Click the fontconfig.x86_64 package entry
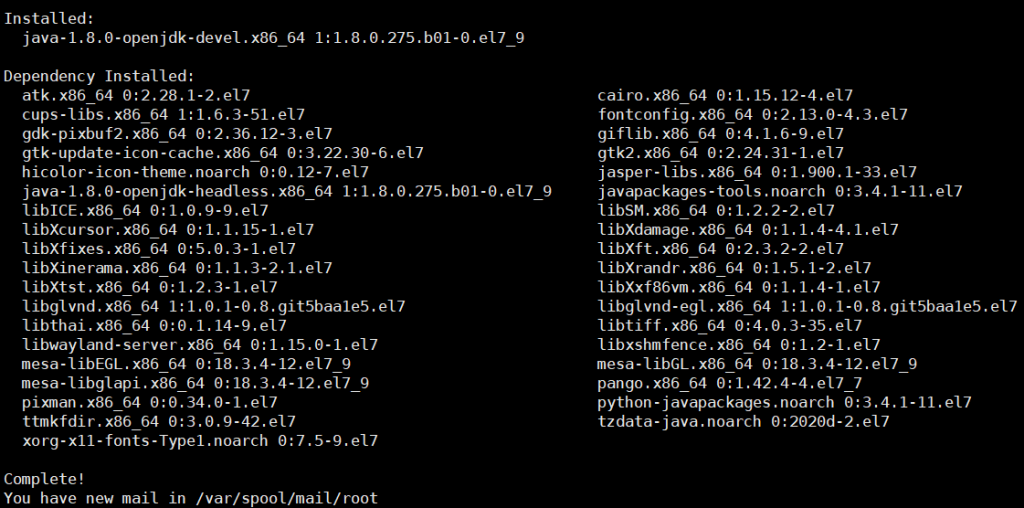The width and height of the screenshot is (1024, 508). tap(752, 114)
